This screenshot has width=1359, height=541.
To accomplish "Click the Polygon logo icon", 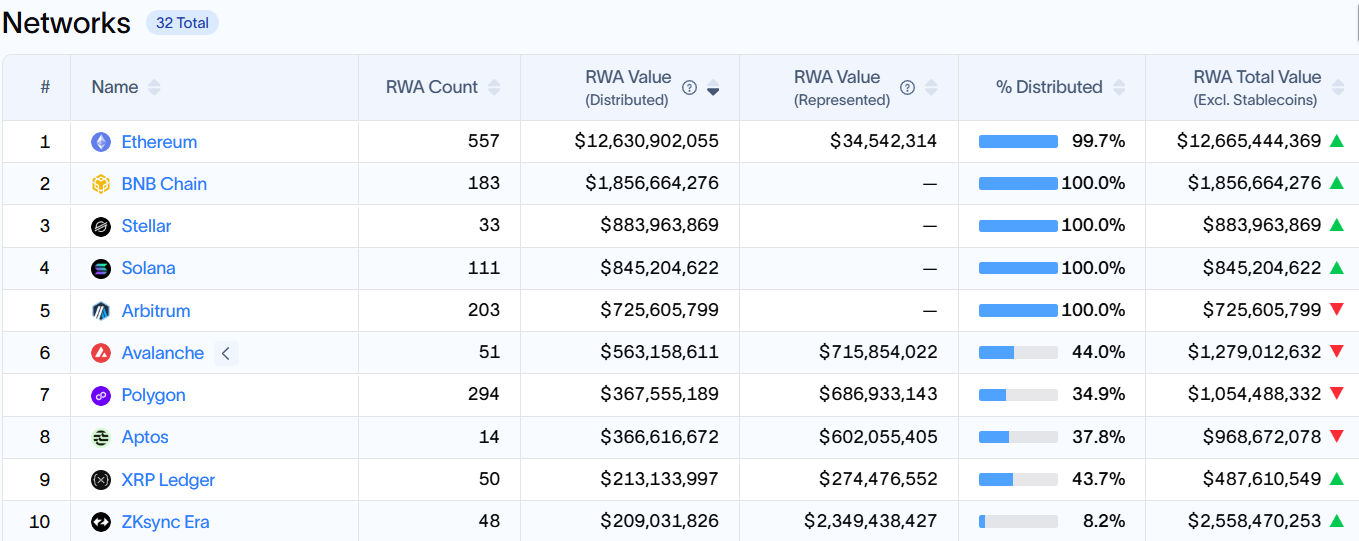I will point(101,396).
